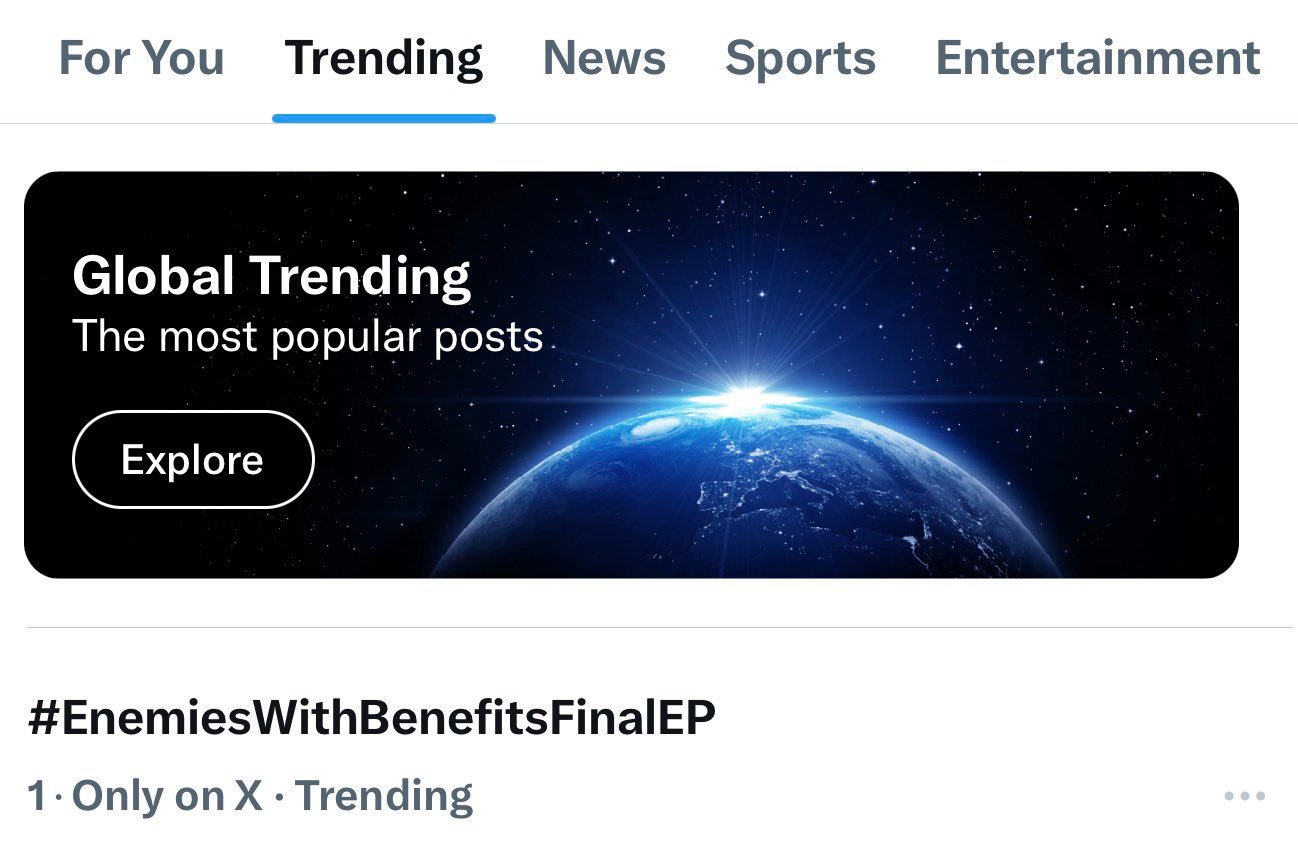The width and height of the screenshot is (1298, 864).
Task: Click the Explore button on the banner
Action: pyautogui.click(x=193, y=460)
